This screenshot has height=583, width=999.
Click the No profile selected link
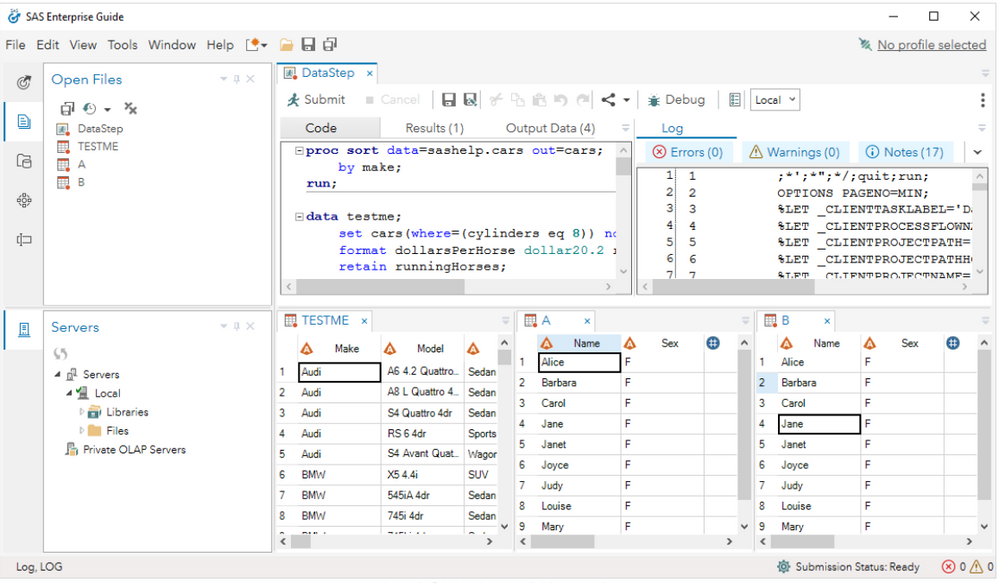931,45
